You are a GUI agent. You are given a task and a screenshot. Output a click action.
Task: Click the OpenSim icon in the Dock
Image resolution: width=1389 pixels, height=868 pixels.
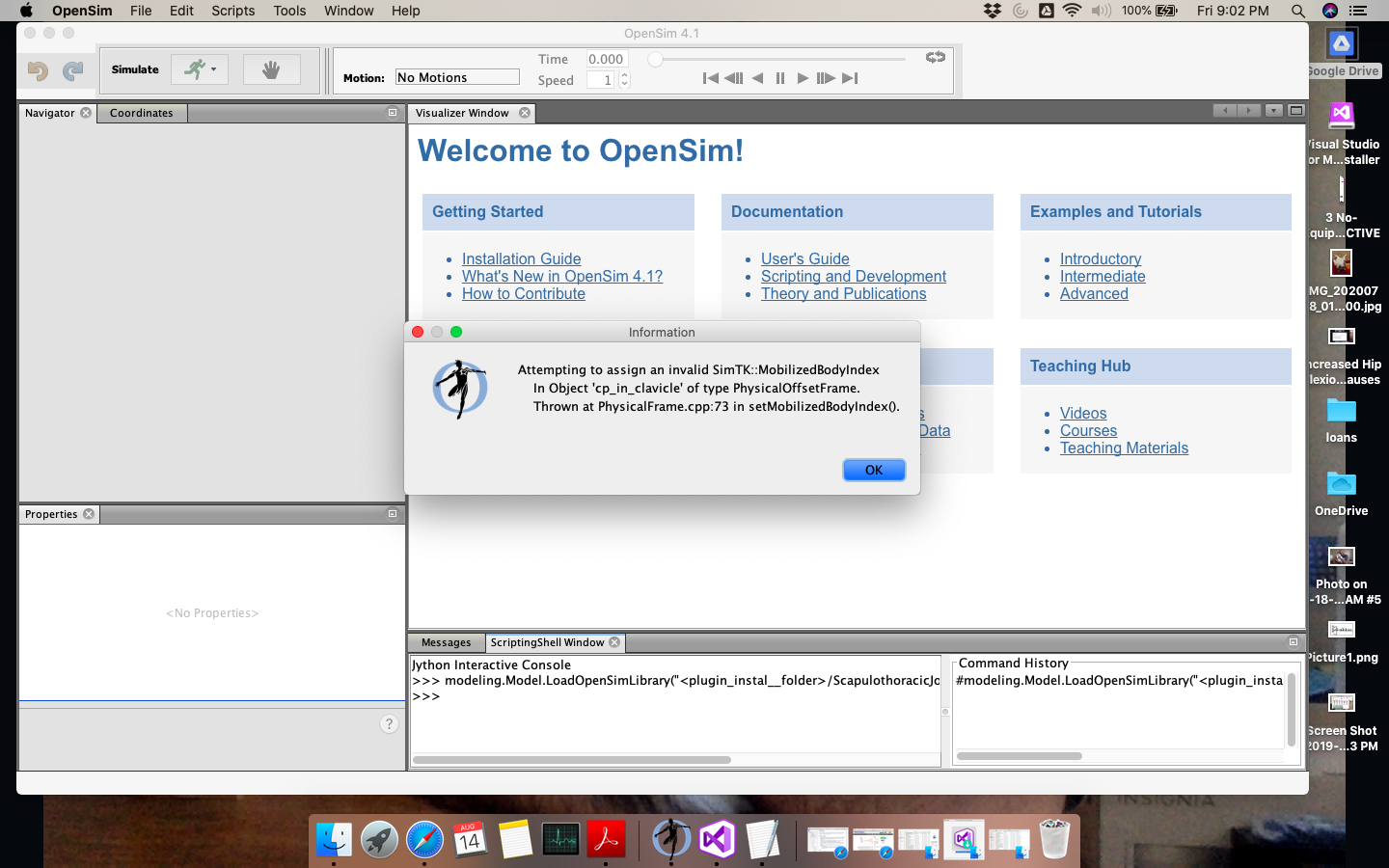click(x=671, y=839)
